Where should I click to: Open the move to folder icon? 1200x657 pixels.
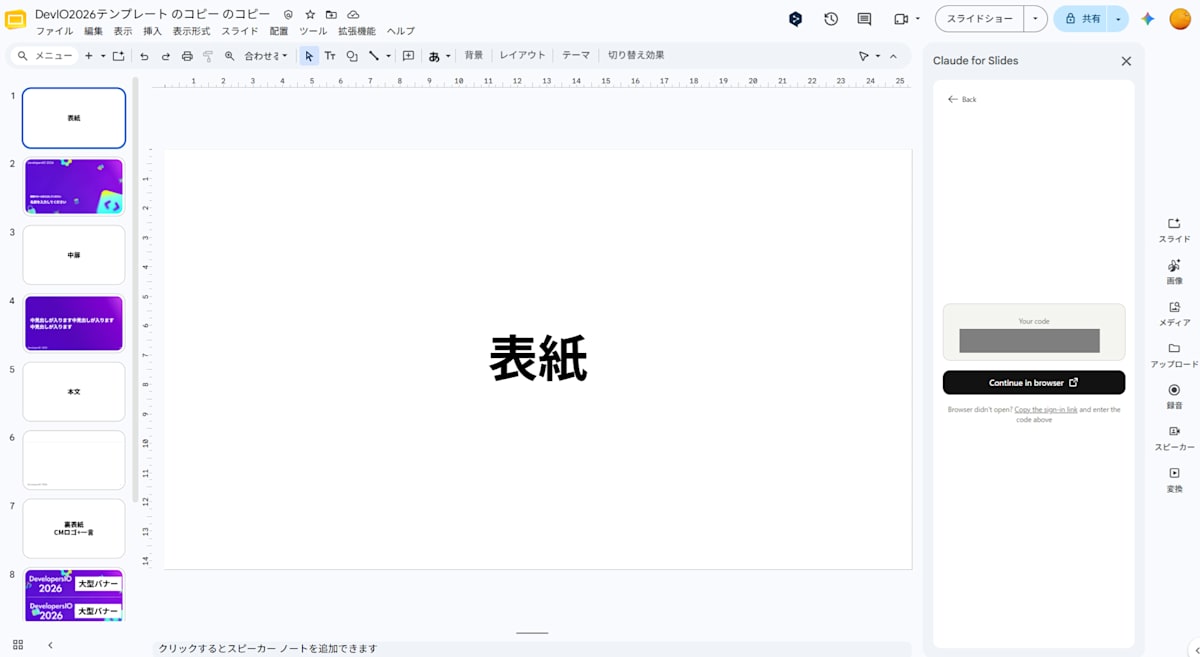click(x=331, y=15)
